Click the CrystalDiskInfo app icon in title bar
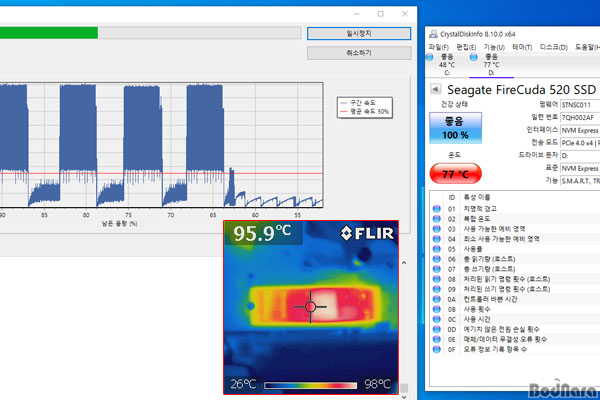 pyautogui.click(x=433, y=34)
